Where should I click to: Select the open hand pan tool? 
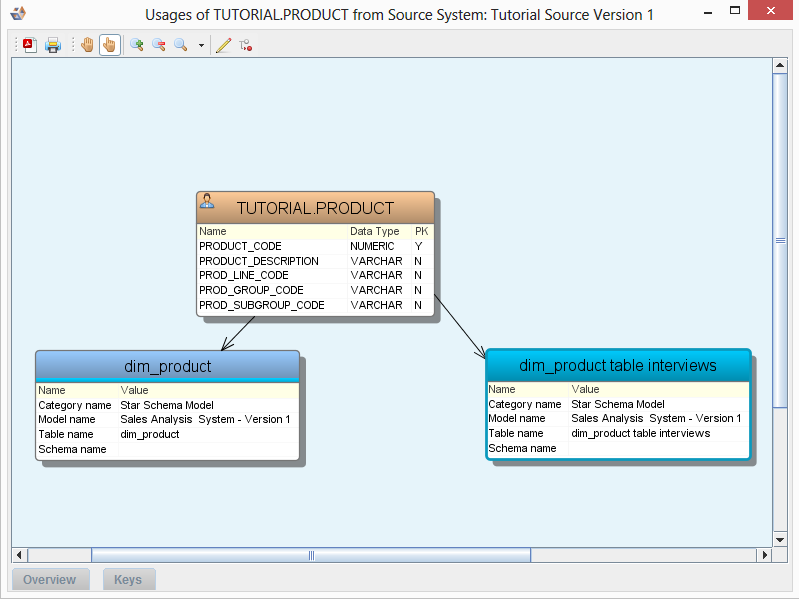tap(87, 45)
